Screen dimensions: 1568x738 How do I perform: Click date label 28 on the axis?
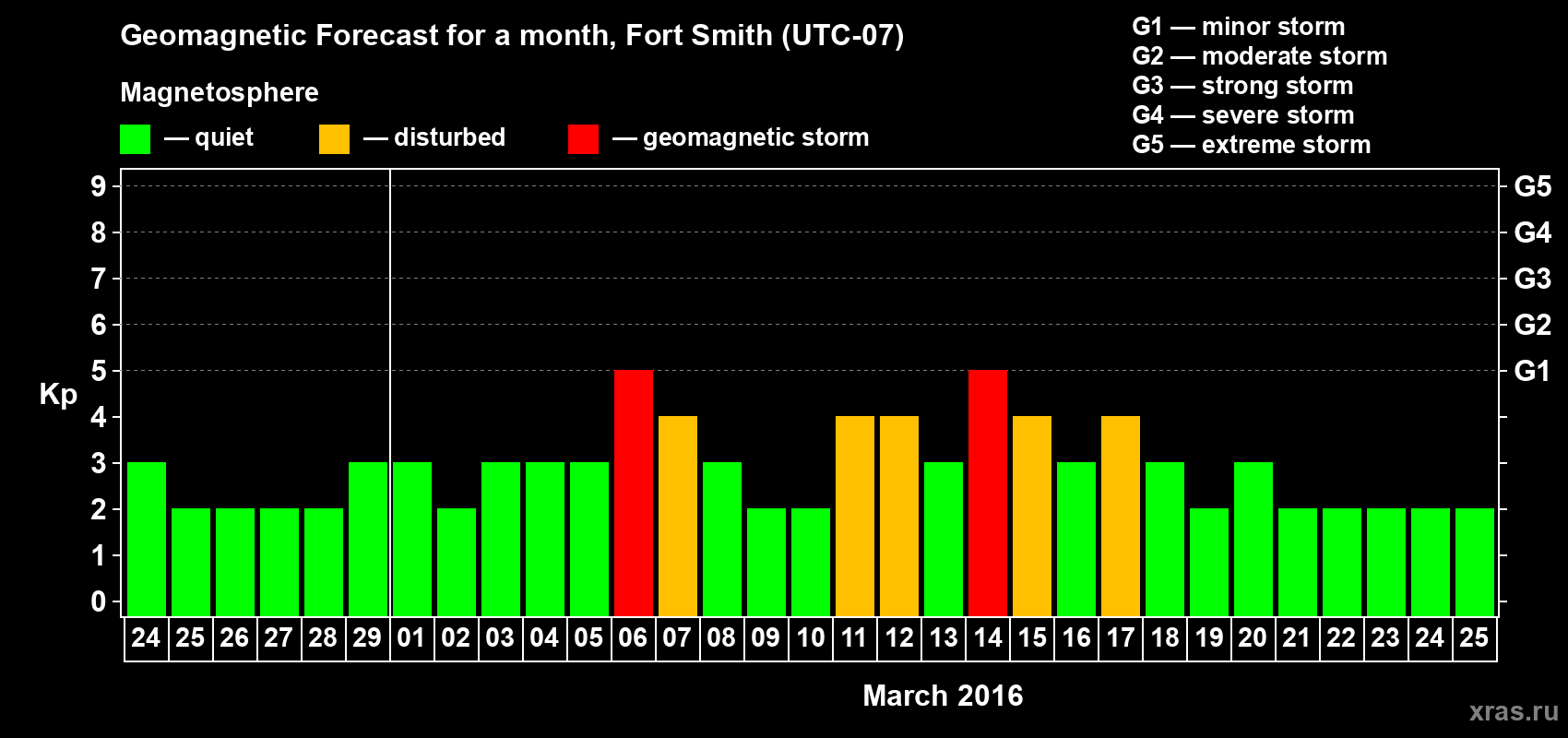[323, 638]
